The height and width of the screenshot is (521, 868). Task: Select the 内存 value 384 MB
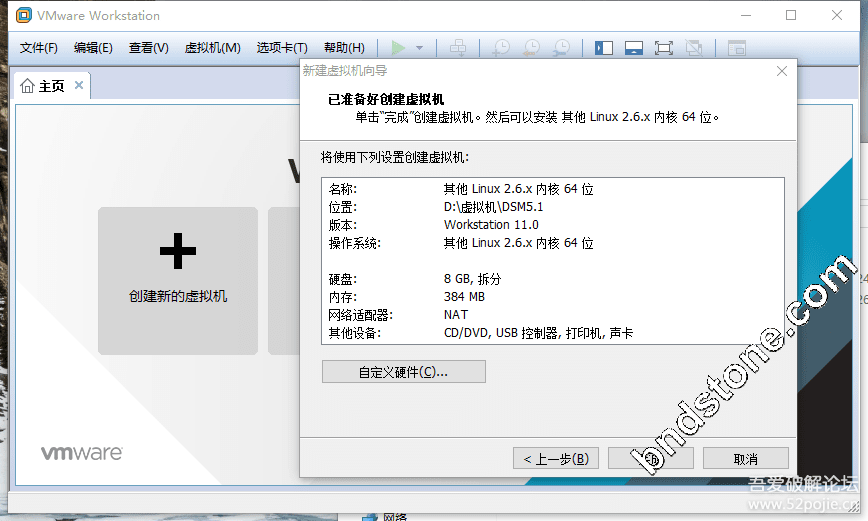coord(464,297)
